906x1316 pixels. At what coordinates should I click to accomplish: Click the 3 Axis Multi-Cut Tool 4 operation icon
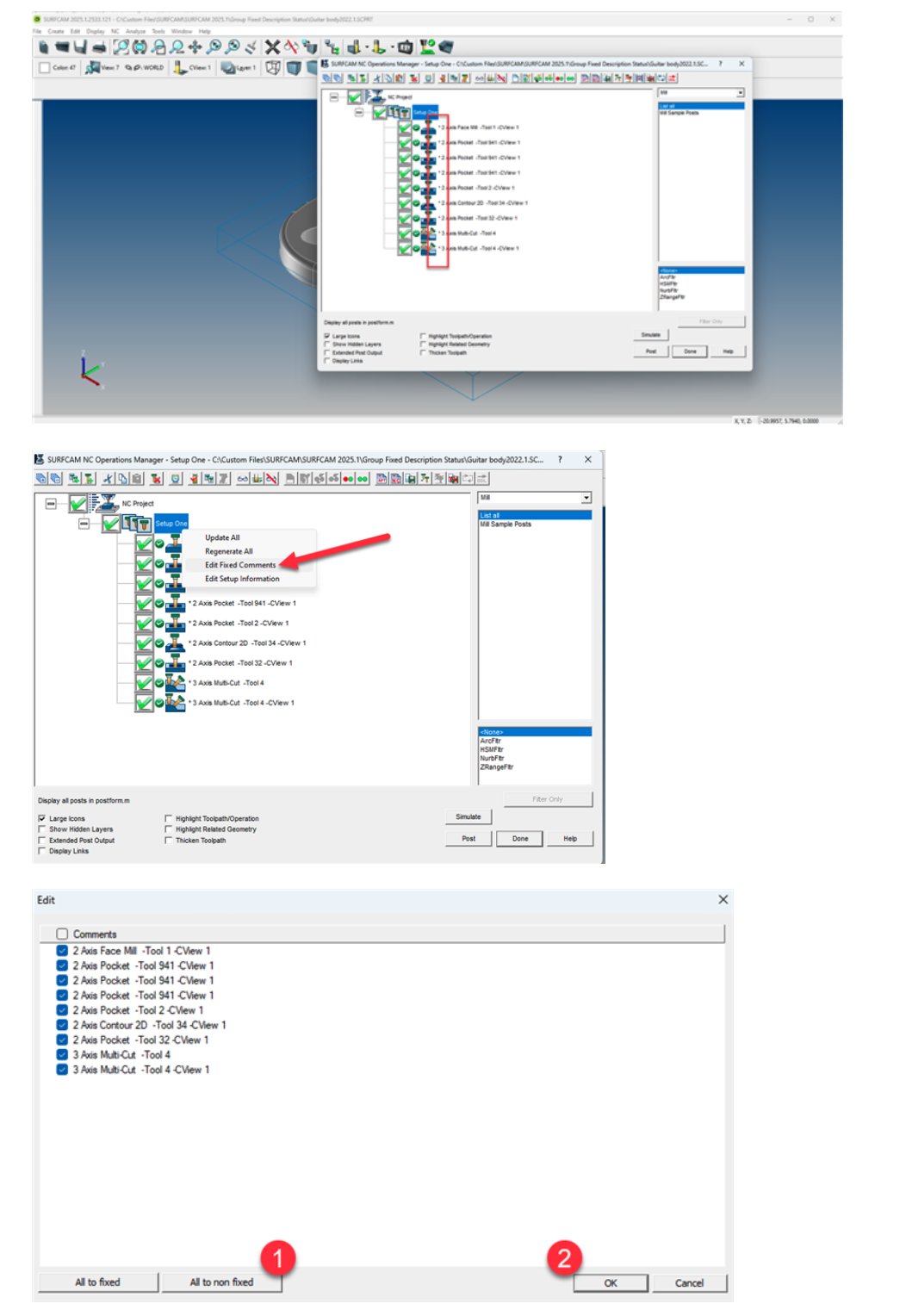click(x=177, y=682)
